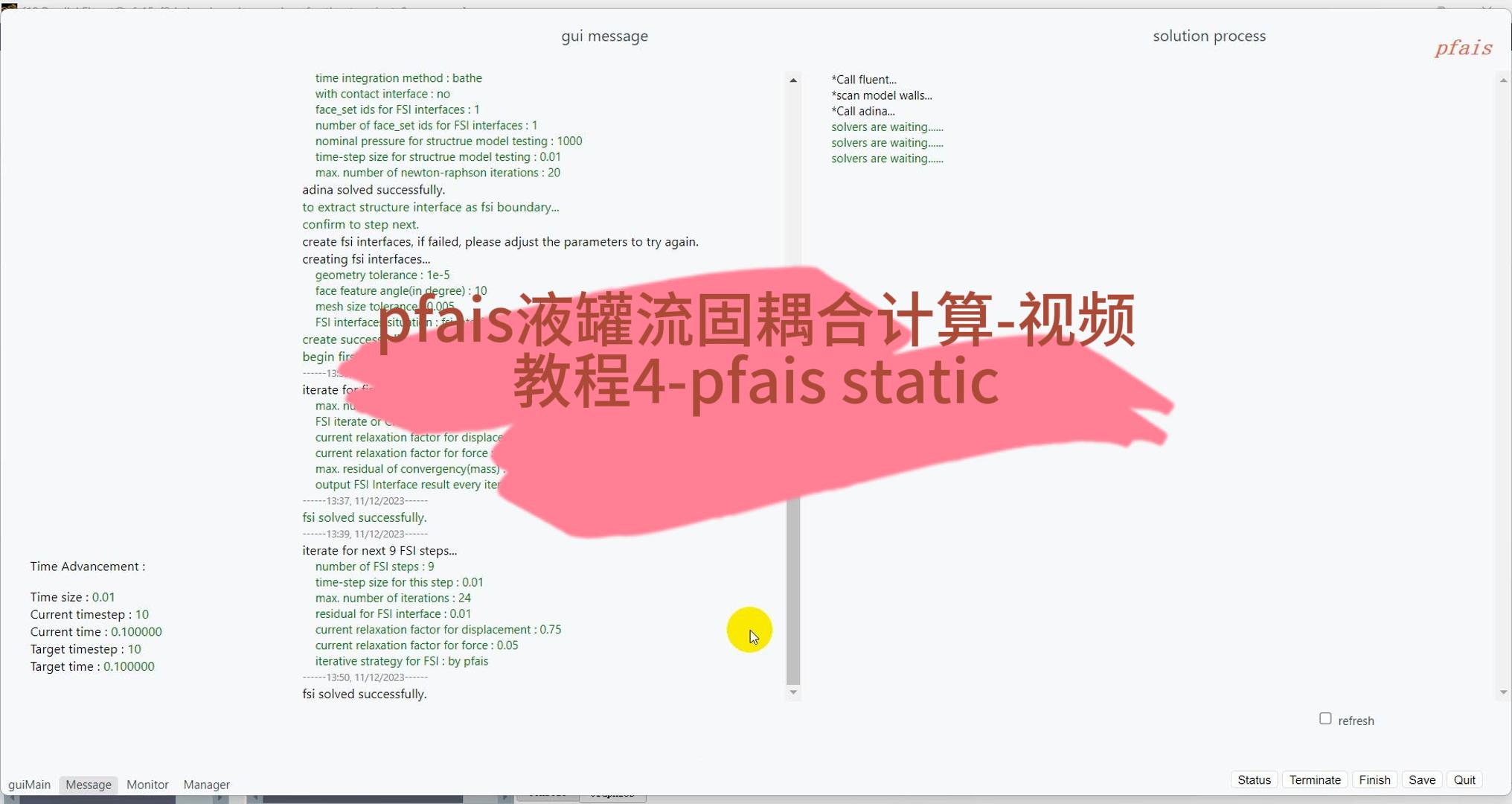Click the Terminate button
1512x804 pixels.
[x=1315, y=779]
